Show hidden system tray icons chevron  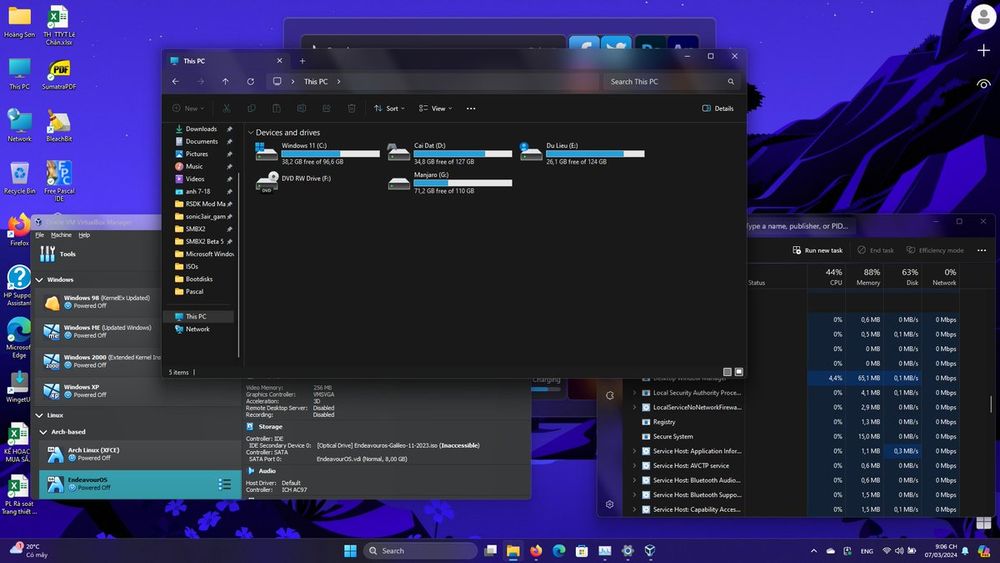tap(814, 551)
